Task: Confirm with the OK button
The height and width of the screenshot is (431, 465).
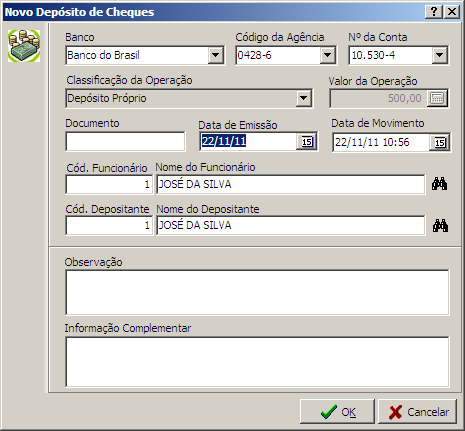Action: (337, 412)
